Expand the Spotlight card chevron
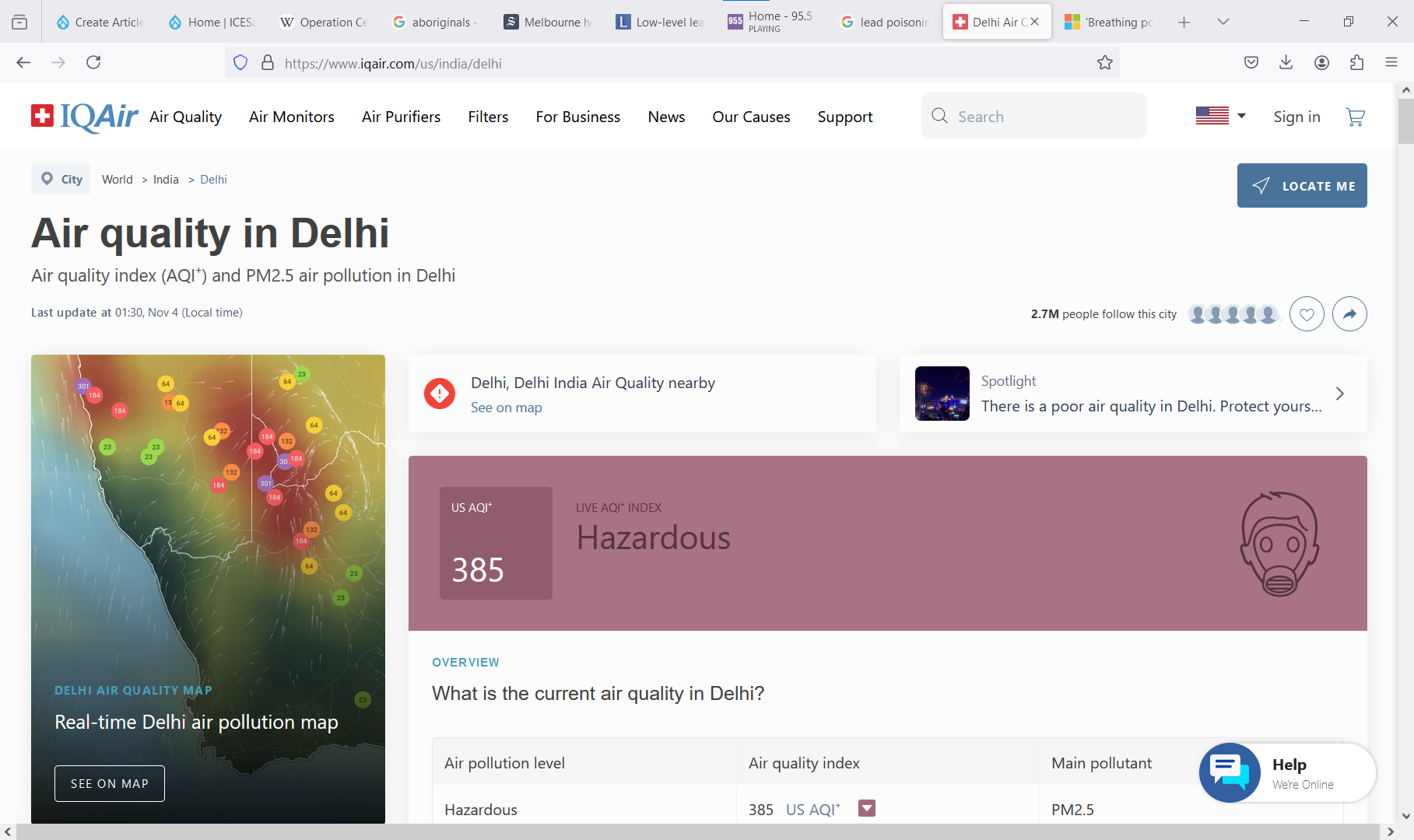The width and height of the screenshot is (1414, 840). point(1339,394)
